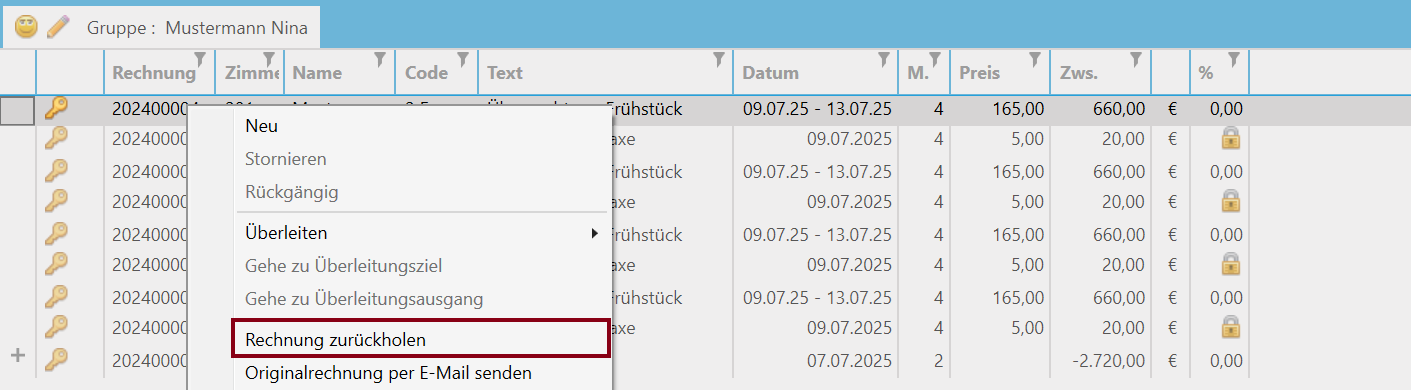Image resolution: width=1411 pixels, height=390 pixels.
Task: Click the last lock icon in percent column
Action: (1230, 327)
